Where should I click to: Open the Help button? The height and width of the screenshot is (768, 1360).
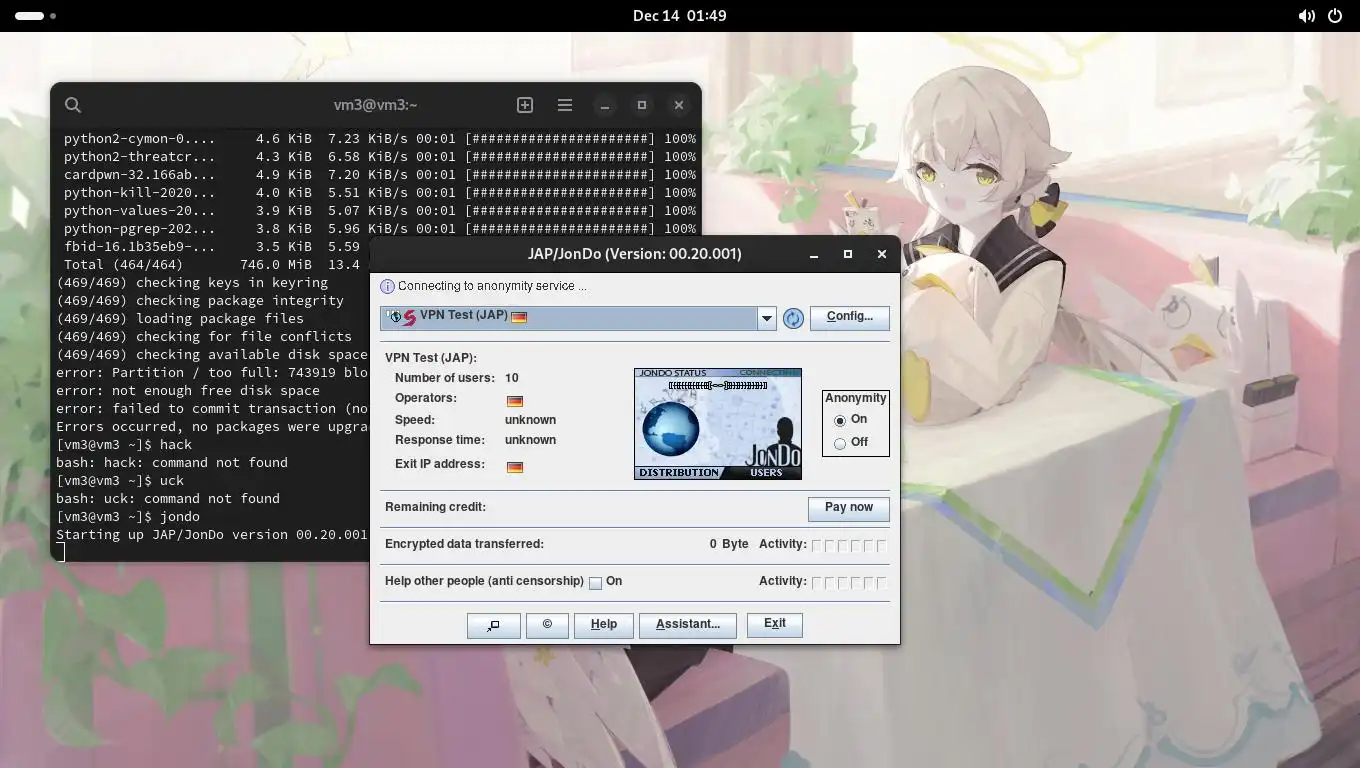click(604, 625)
